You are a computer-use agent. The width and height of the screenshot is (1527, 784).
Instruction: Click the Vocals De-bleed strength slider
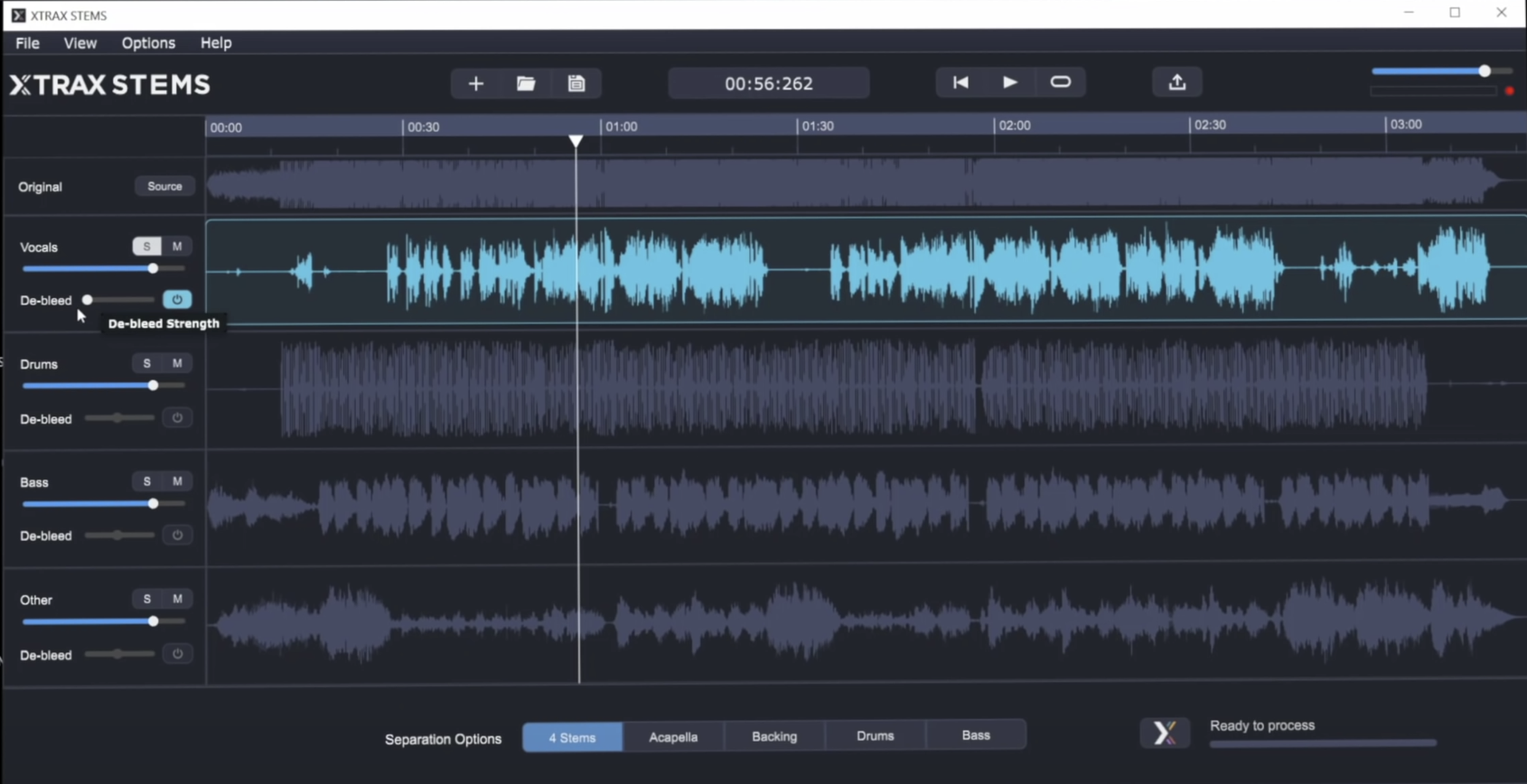click(119, 300)
